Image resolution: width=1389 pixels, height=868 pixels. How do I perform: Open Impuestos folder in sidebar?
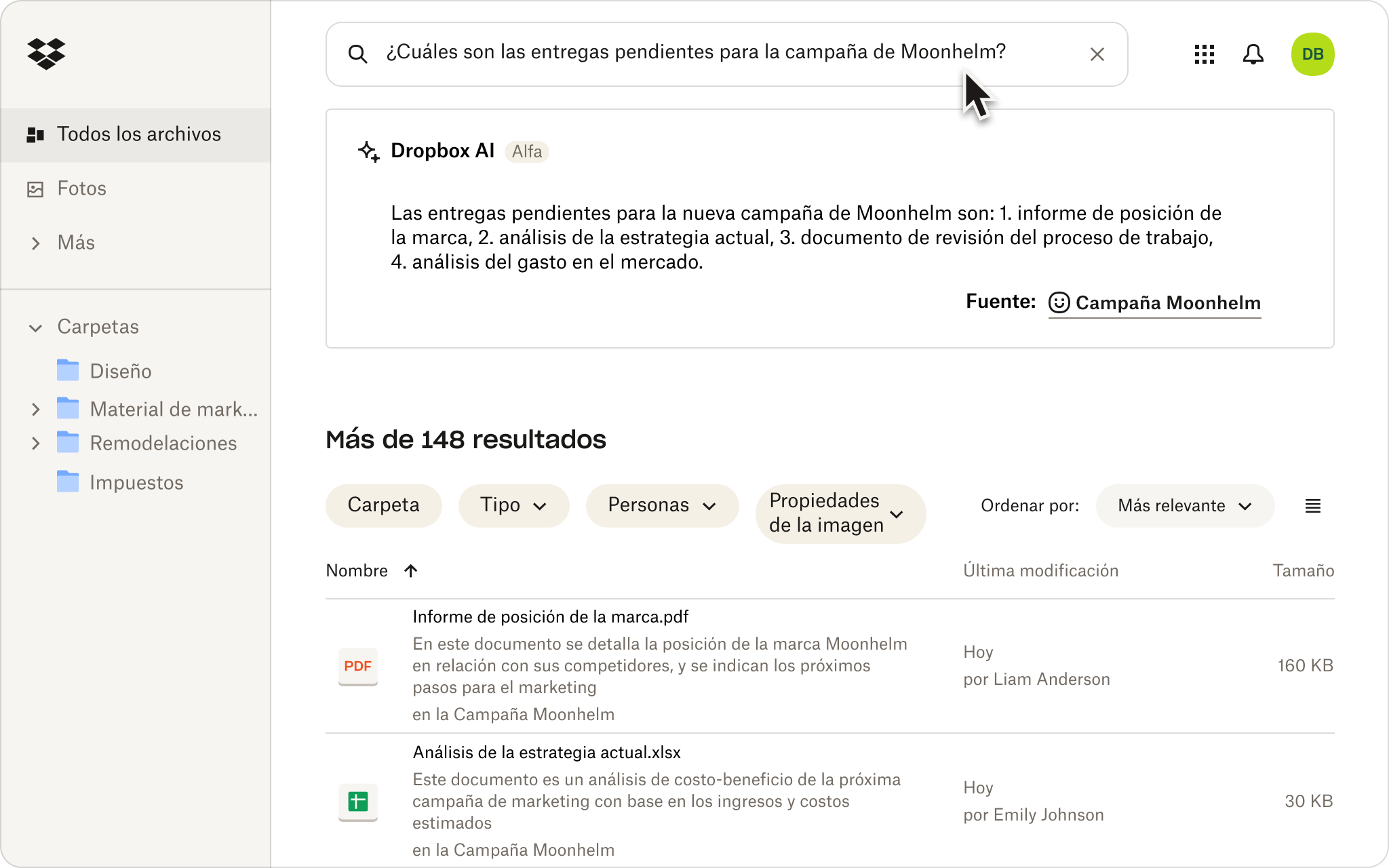click(x=136, y=482)
